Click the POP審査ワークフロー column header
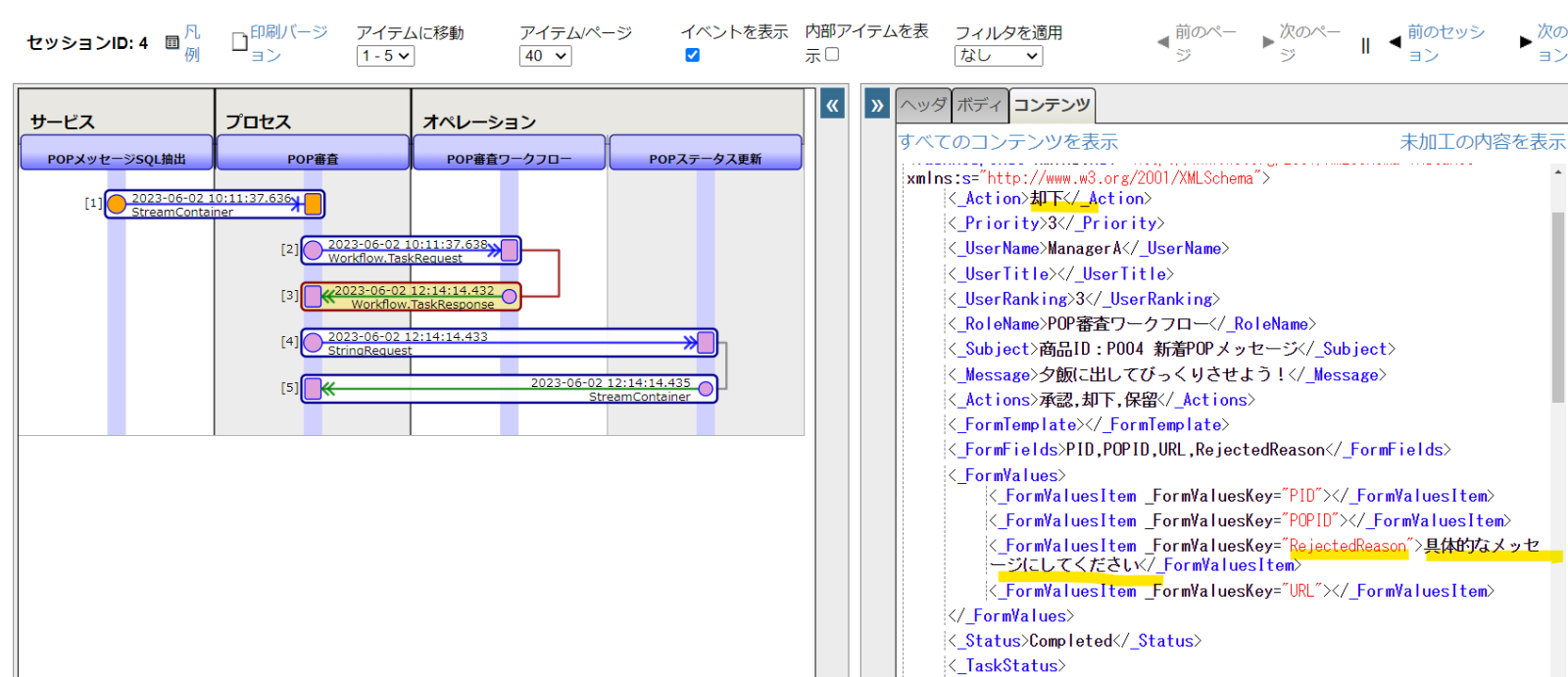Viewport: 1568px width, 677px height. (509, 158)
